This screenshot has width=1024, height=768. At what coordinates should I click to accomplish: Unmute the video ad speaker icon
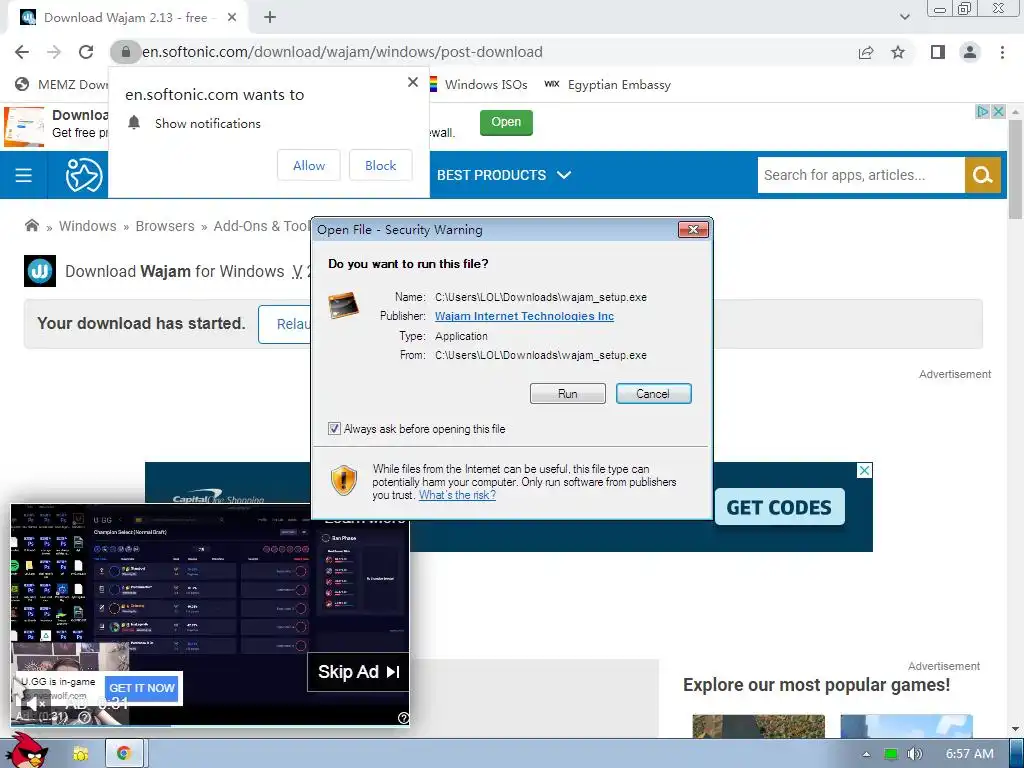[34, 705]
